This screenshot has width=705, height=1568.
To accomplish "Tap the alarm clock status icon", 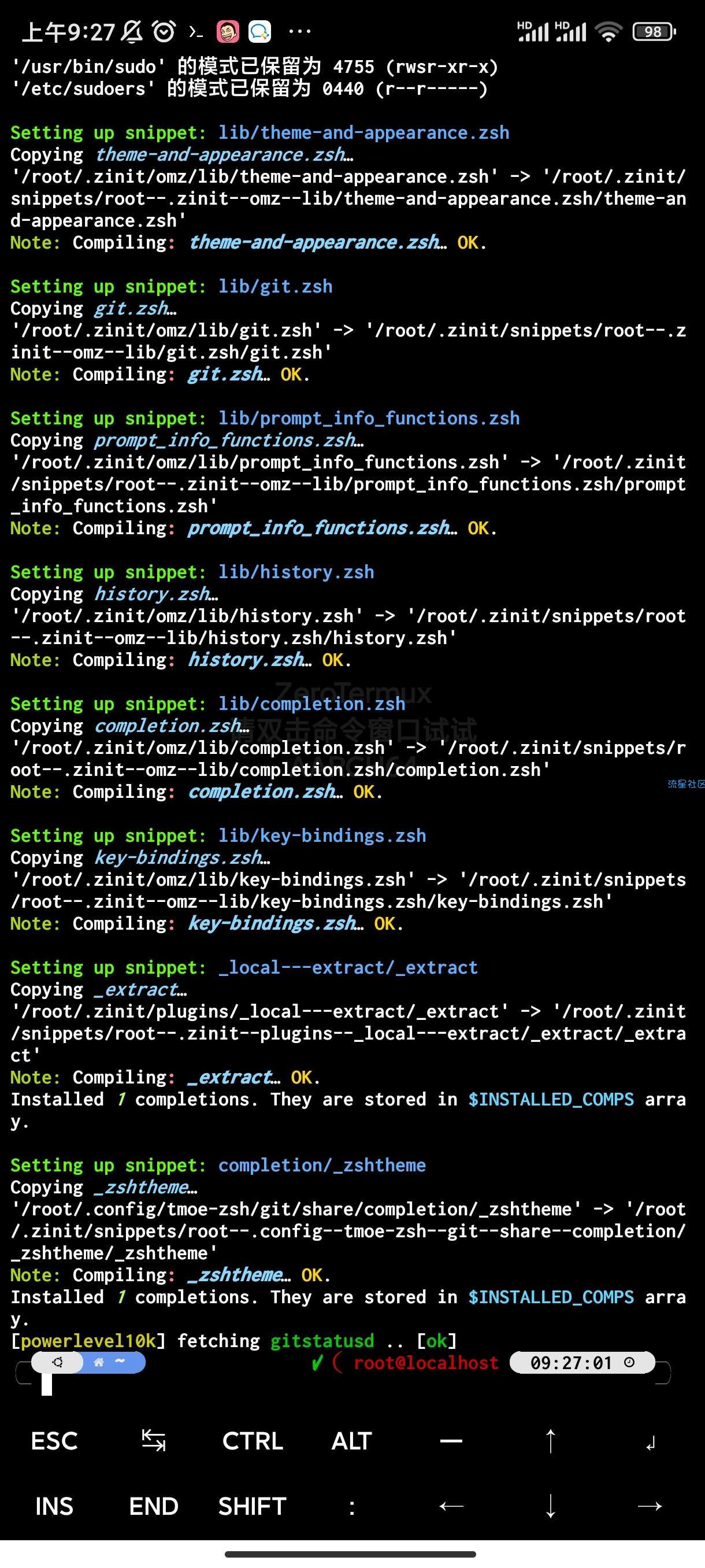I will (164, 31).
